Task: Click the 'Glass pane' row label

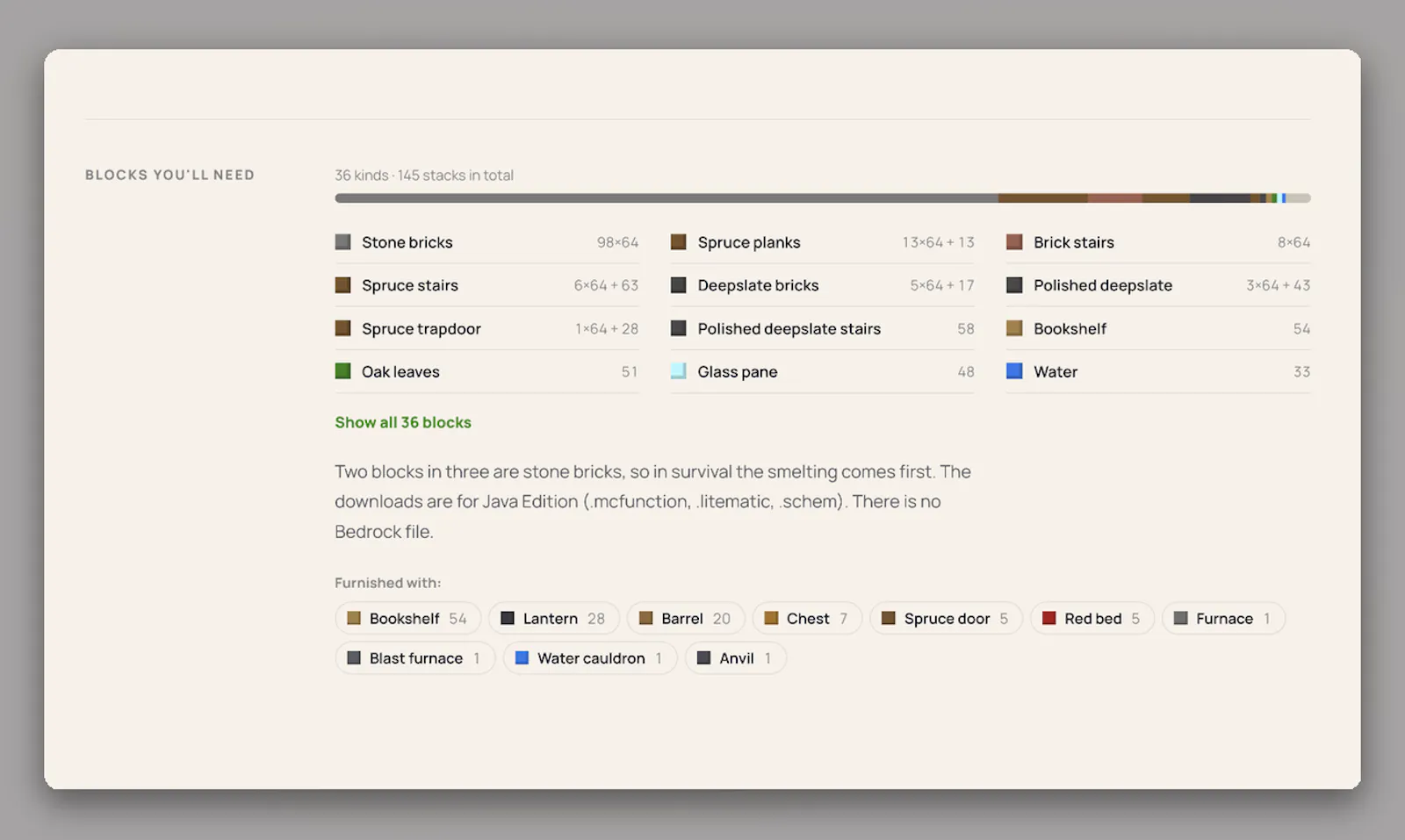Action: click(x=738, y=372)
